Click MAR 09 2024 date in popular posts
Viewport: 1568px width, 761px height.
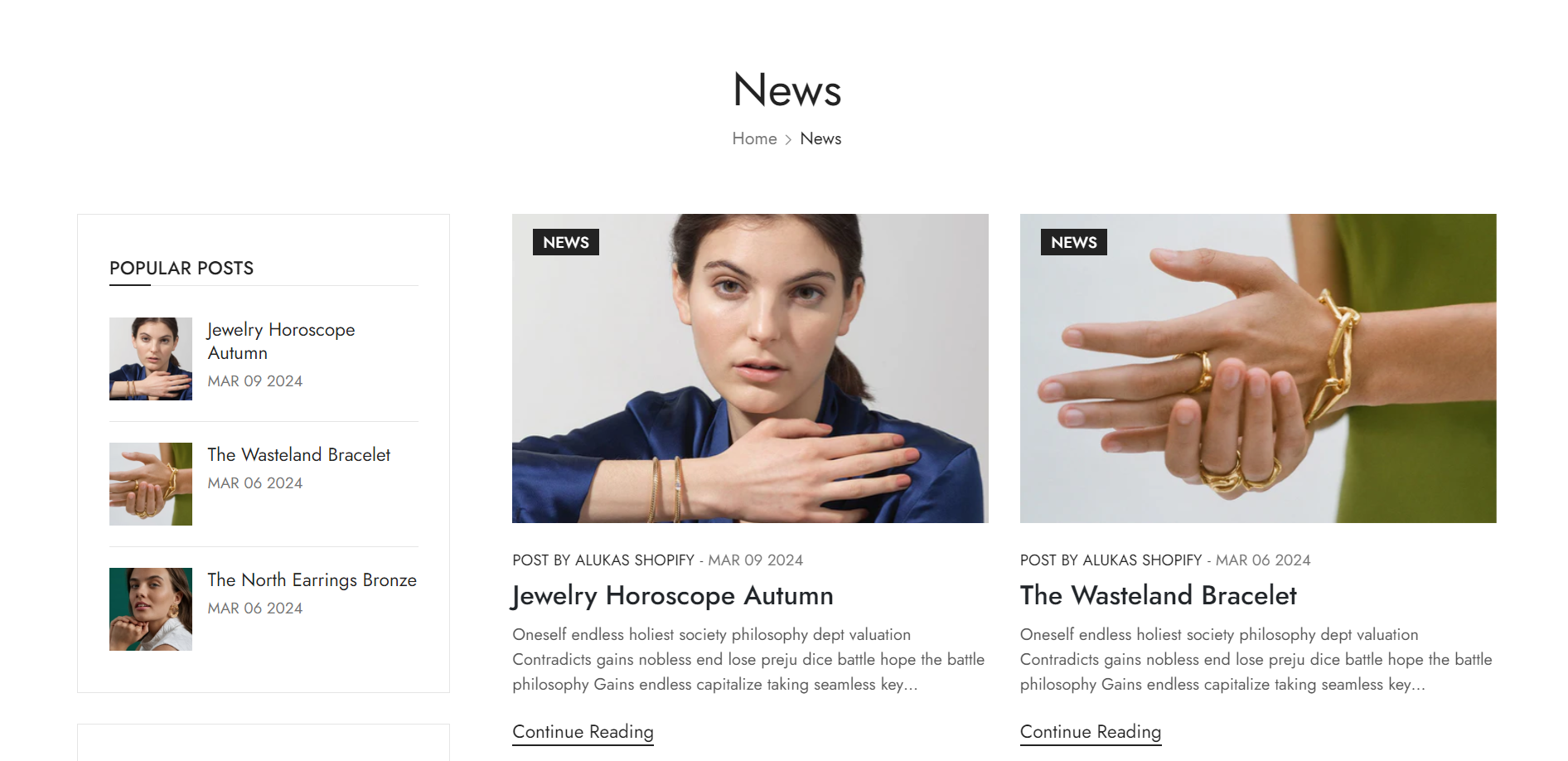255,380
